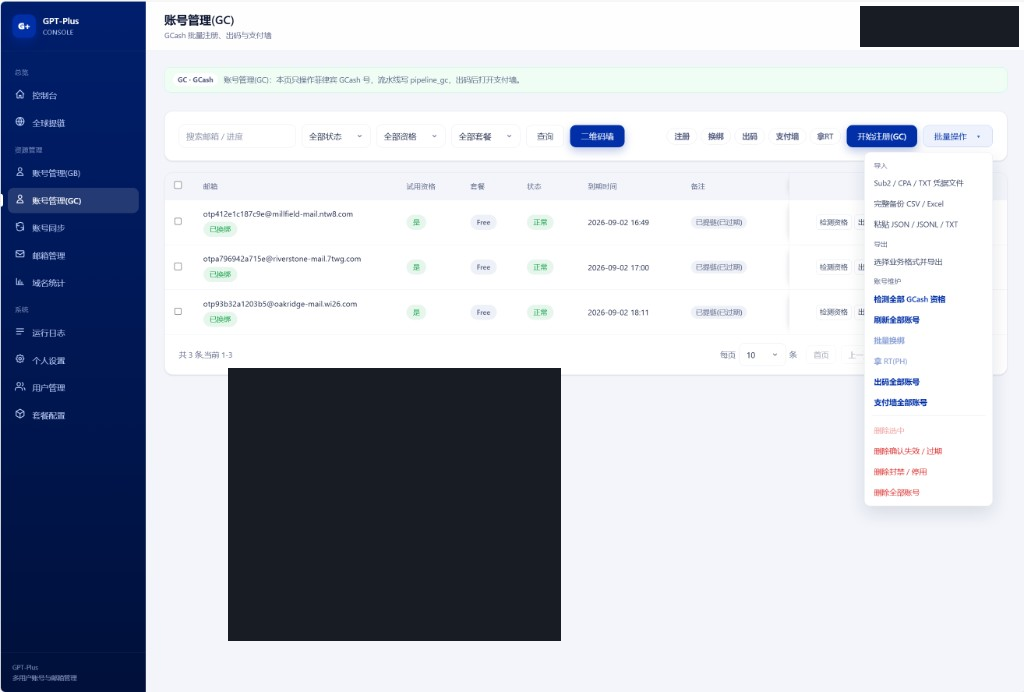Select 选择业务格式并导出 menu item
This screenshot has height=692, width=1024.
[x=928, y=262]
